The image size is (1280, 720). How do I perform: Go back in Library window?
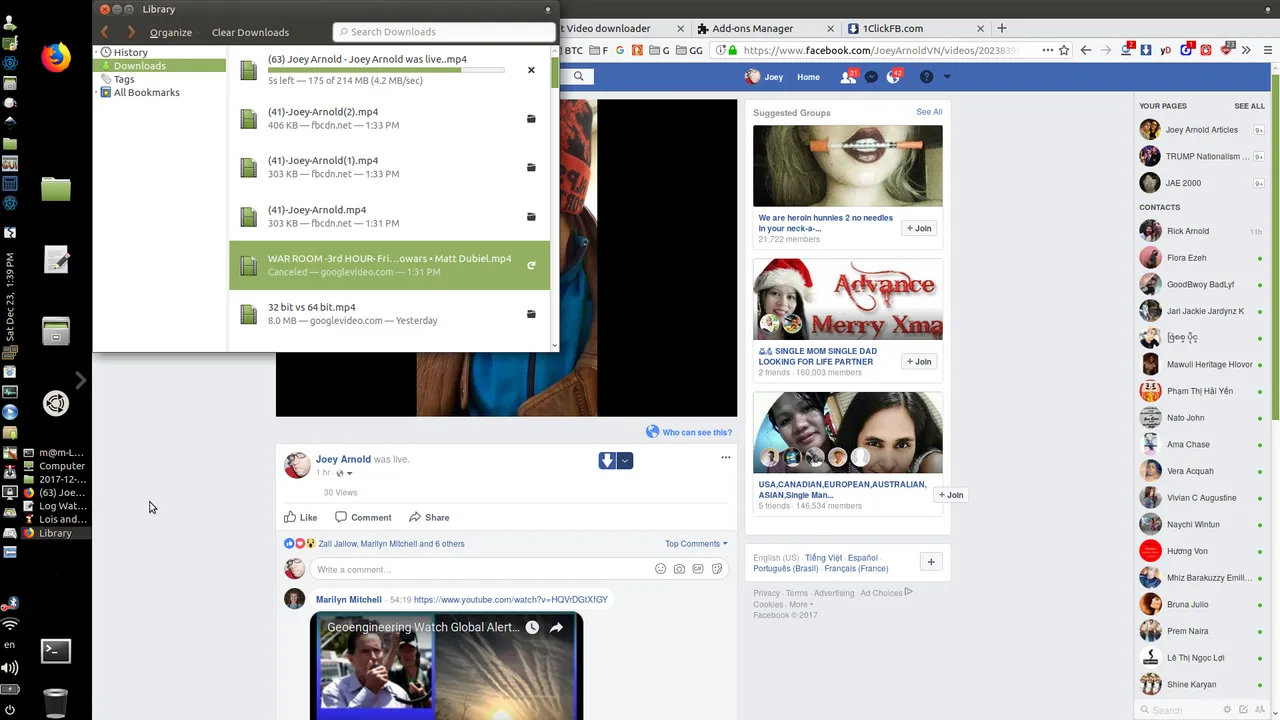[x=105, y=32]
